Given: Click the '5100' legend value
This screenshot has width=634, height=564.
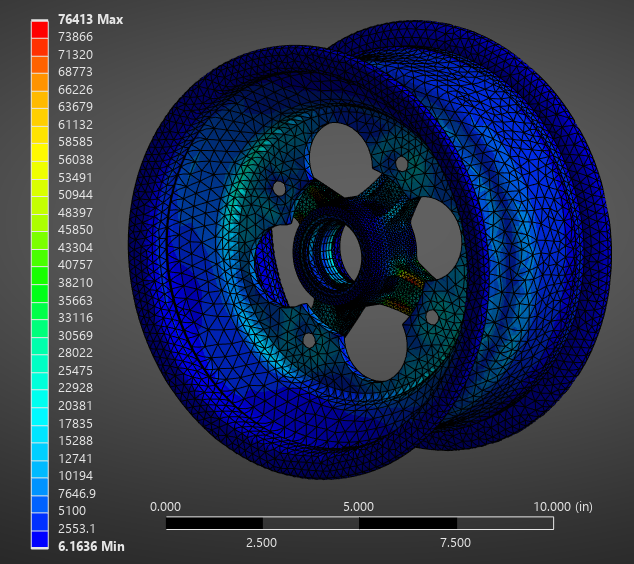Looking at the screenshot, I should tap(72, 511).
